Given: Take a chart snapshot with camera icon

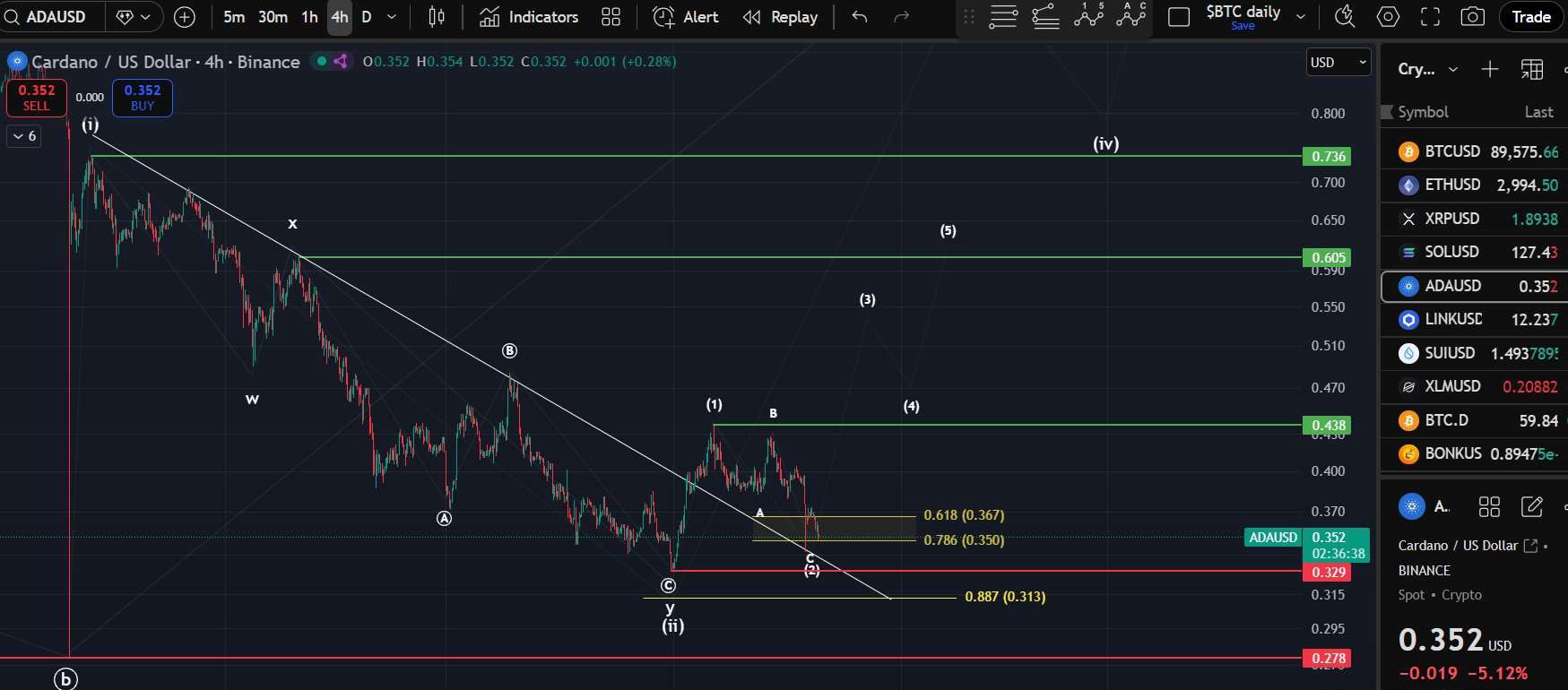Looking at the screenshot, I should (1473, 17).
